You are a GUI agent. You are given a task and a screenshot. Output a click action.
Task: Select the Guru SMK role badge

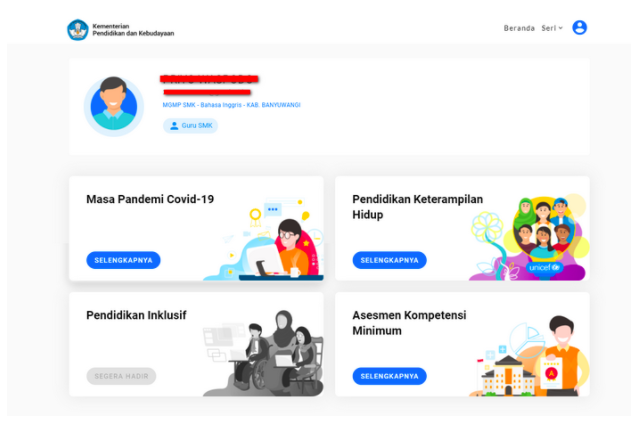[x=191, y=126]
